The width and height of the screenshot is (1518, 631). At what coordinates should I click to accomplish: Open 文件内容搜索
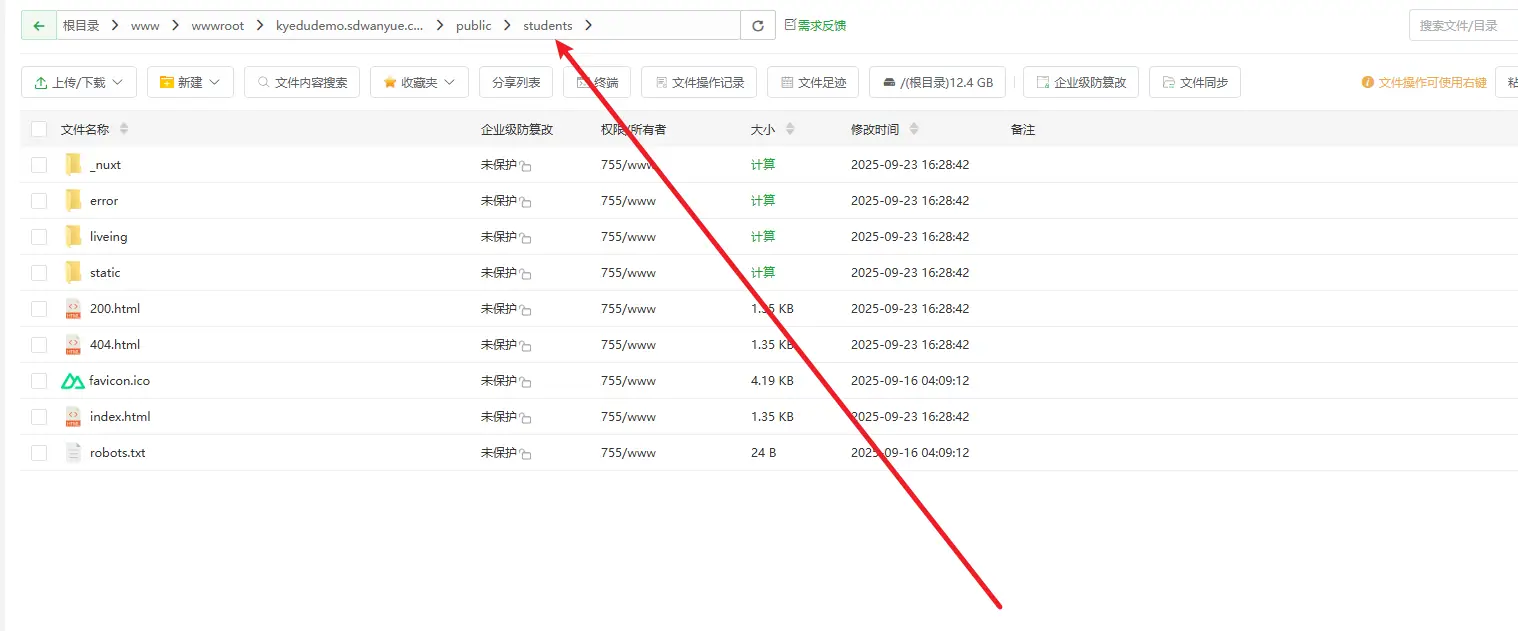tap(302, 82)
